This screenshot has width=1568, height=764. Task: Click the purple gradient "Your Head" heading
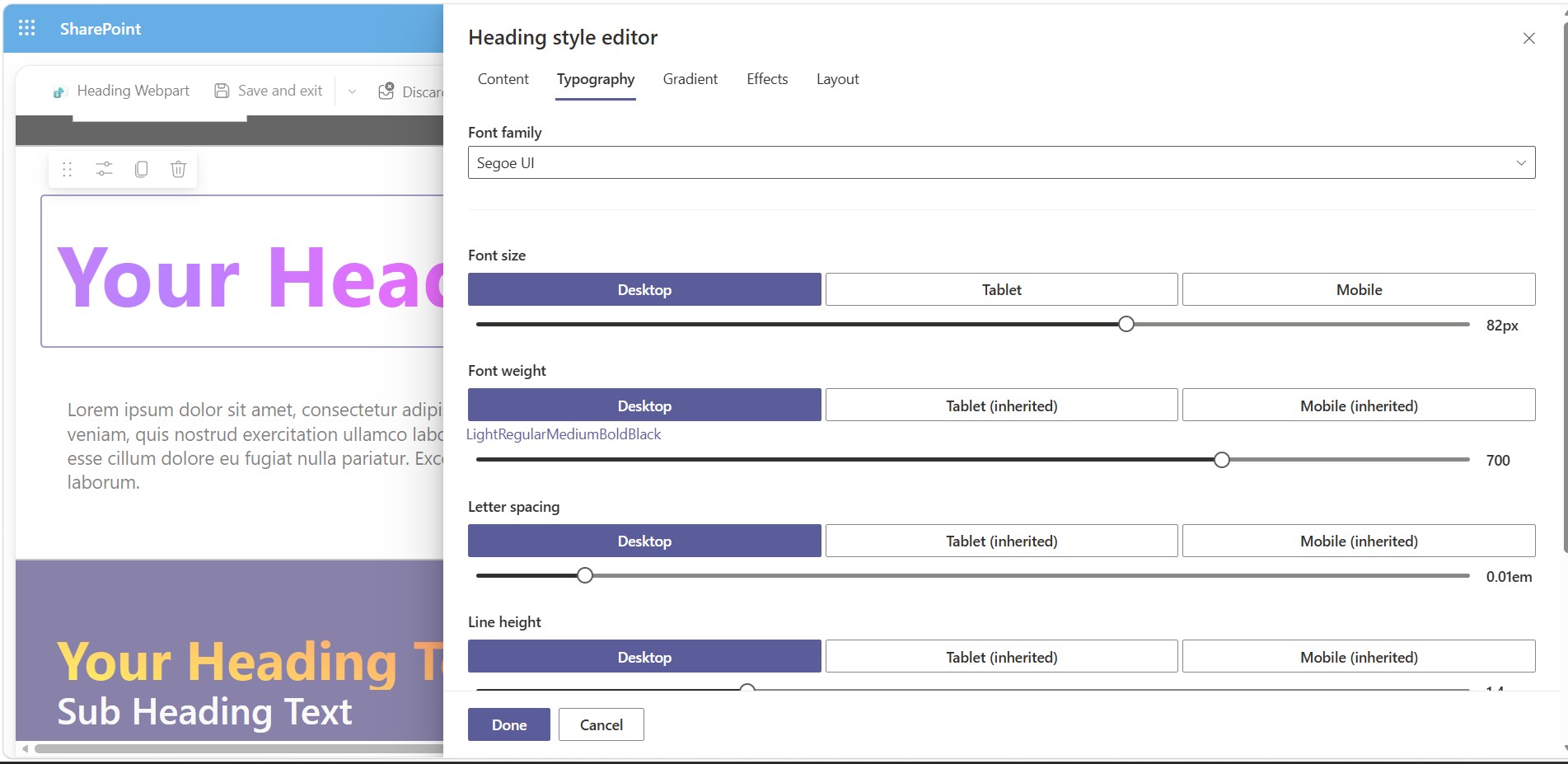[250, 279]
